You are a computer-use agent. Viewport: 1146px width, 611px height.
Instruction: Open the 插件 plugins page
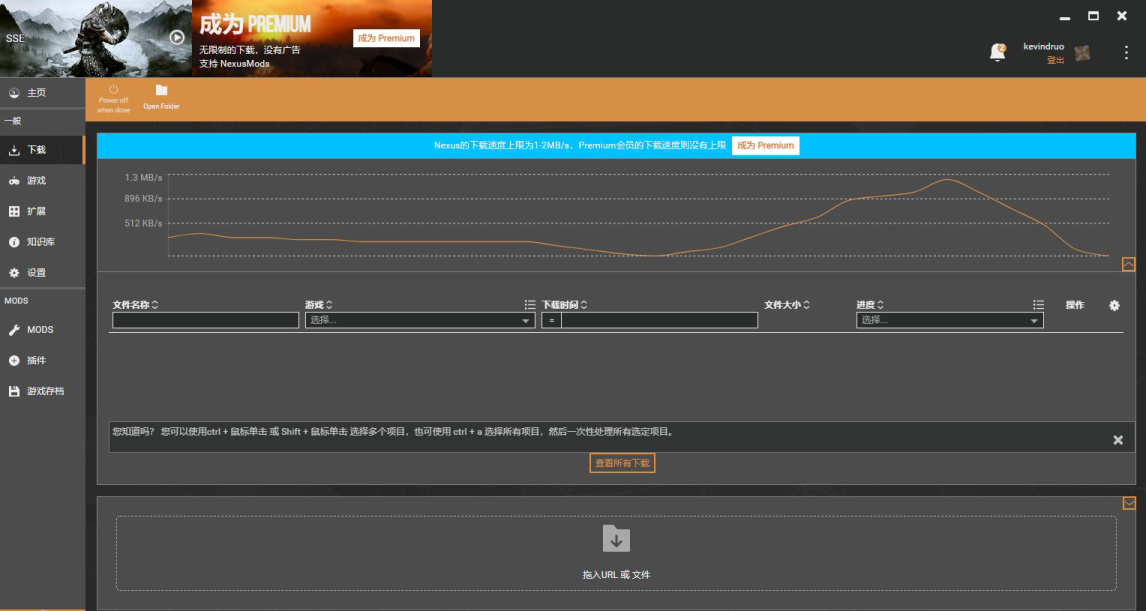click(42, 360)
